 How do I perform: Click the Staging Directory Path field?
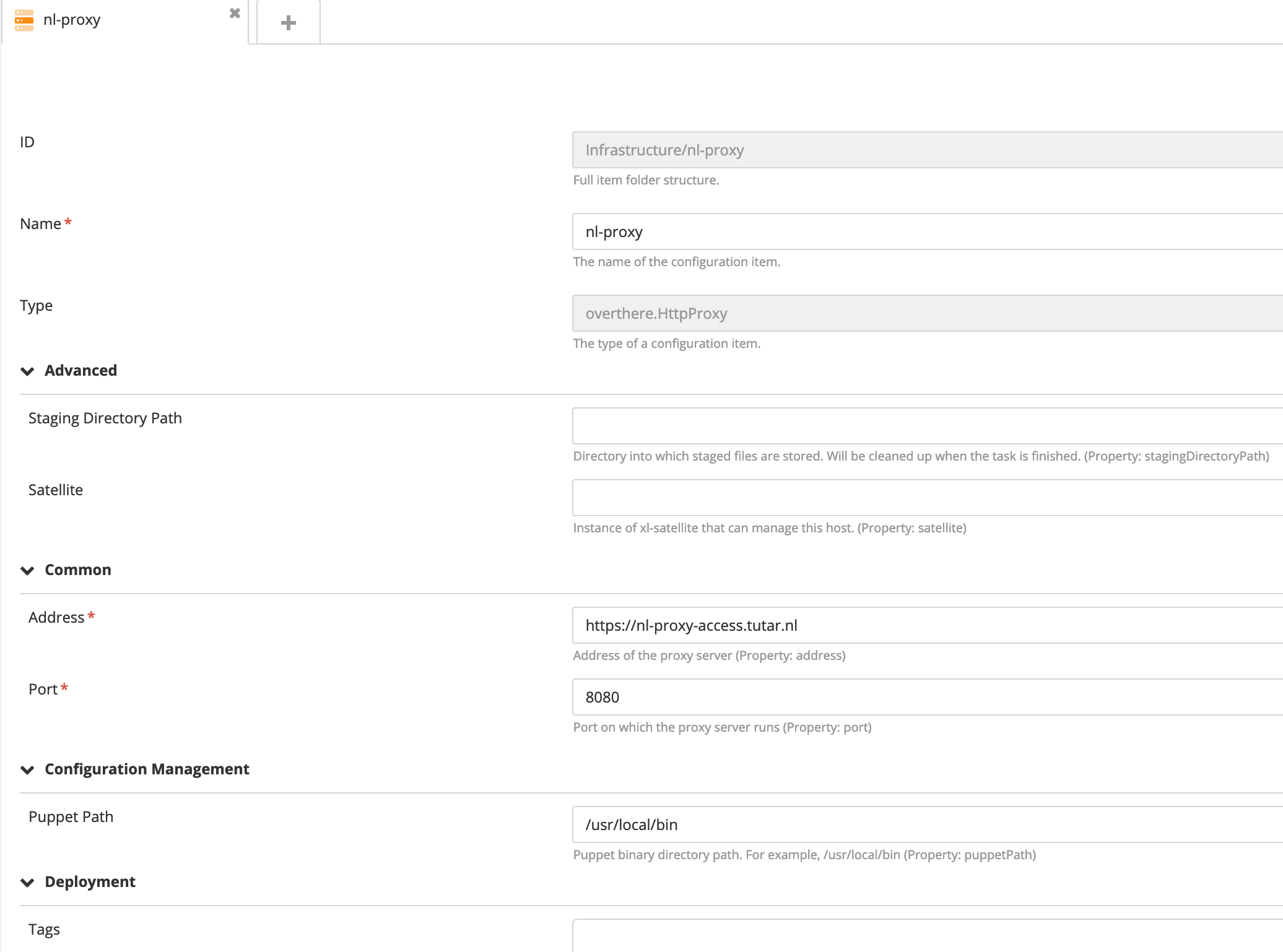pyautogui.click(x=926, y=426)
